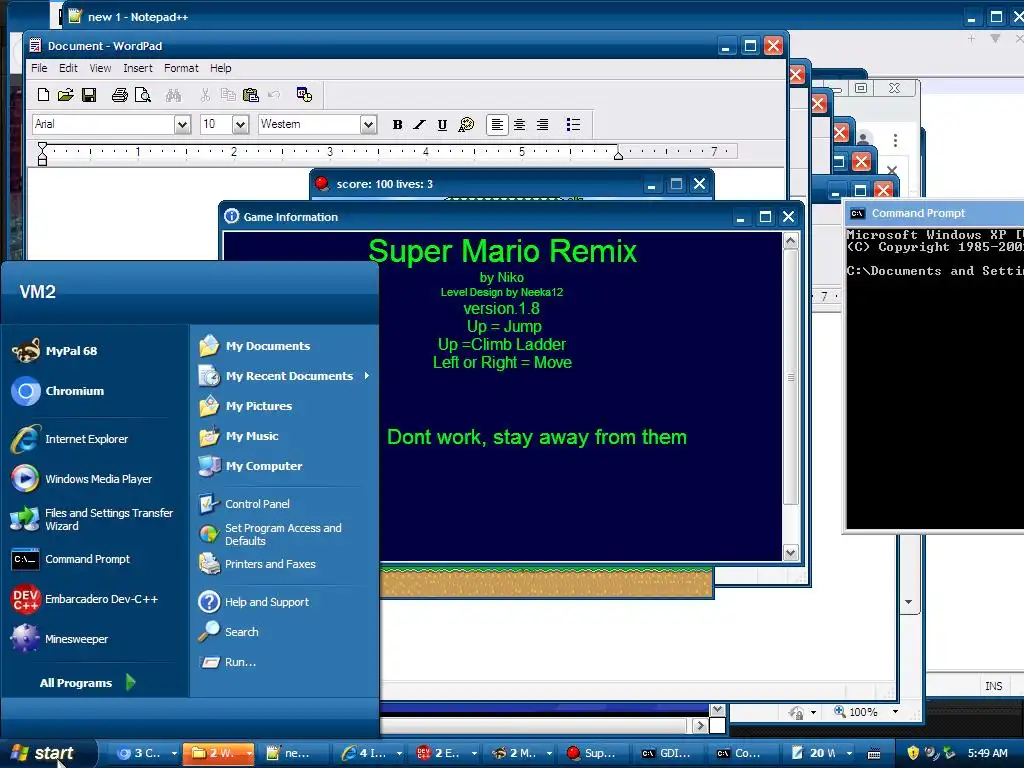Toggle Bullets list style in WordPad
Viewport: 1024px width, 768px height.
click(573, 125)
